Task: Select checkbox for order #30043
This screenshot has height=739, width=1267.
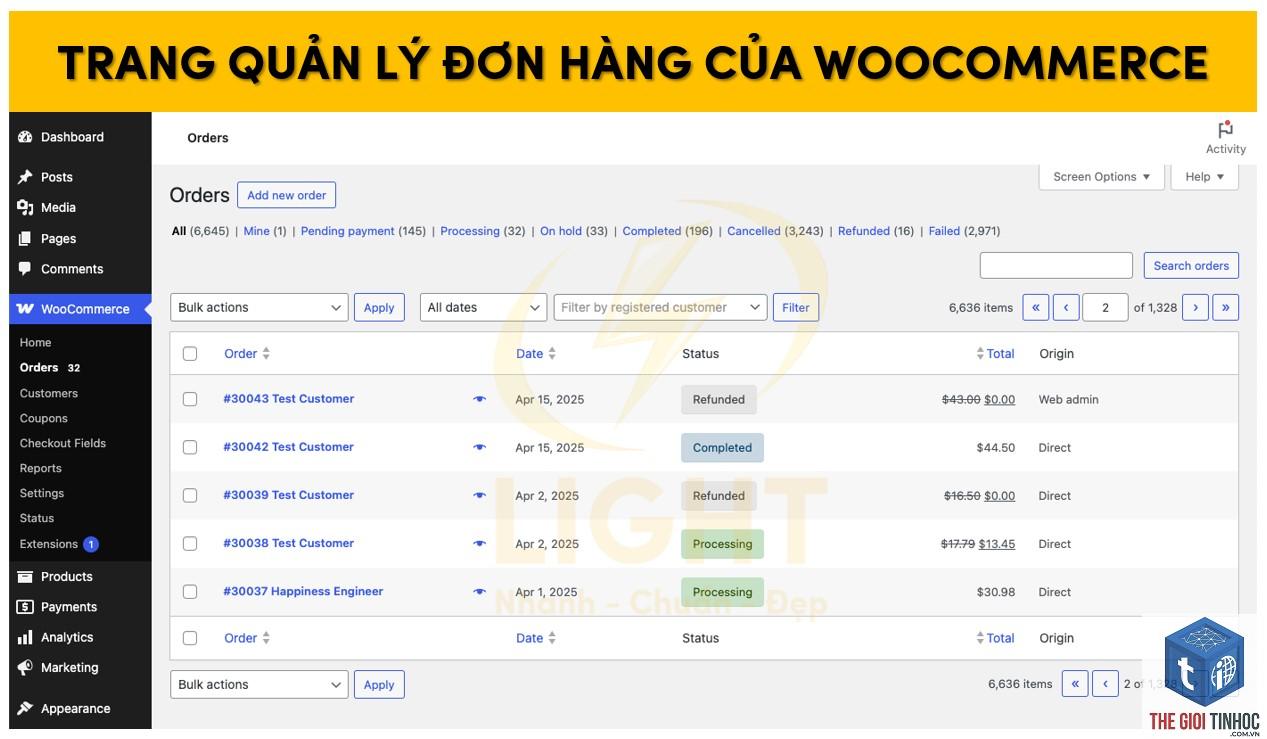Action: 190,399
